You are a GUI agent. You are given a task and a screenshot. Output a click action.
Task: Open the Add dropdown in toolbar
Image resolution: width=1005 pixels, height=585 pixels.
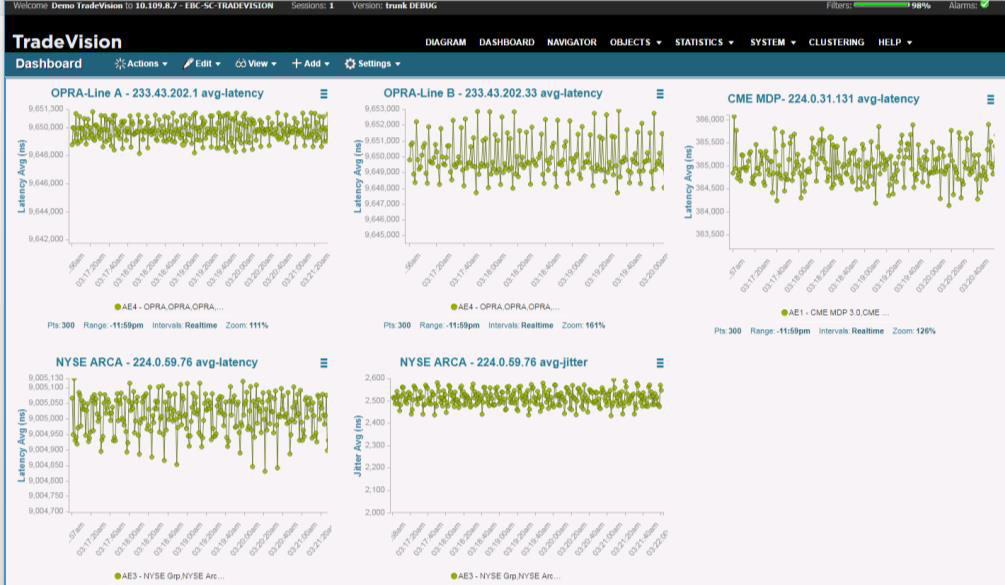coord(310,64)
